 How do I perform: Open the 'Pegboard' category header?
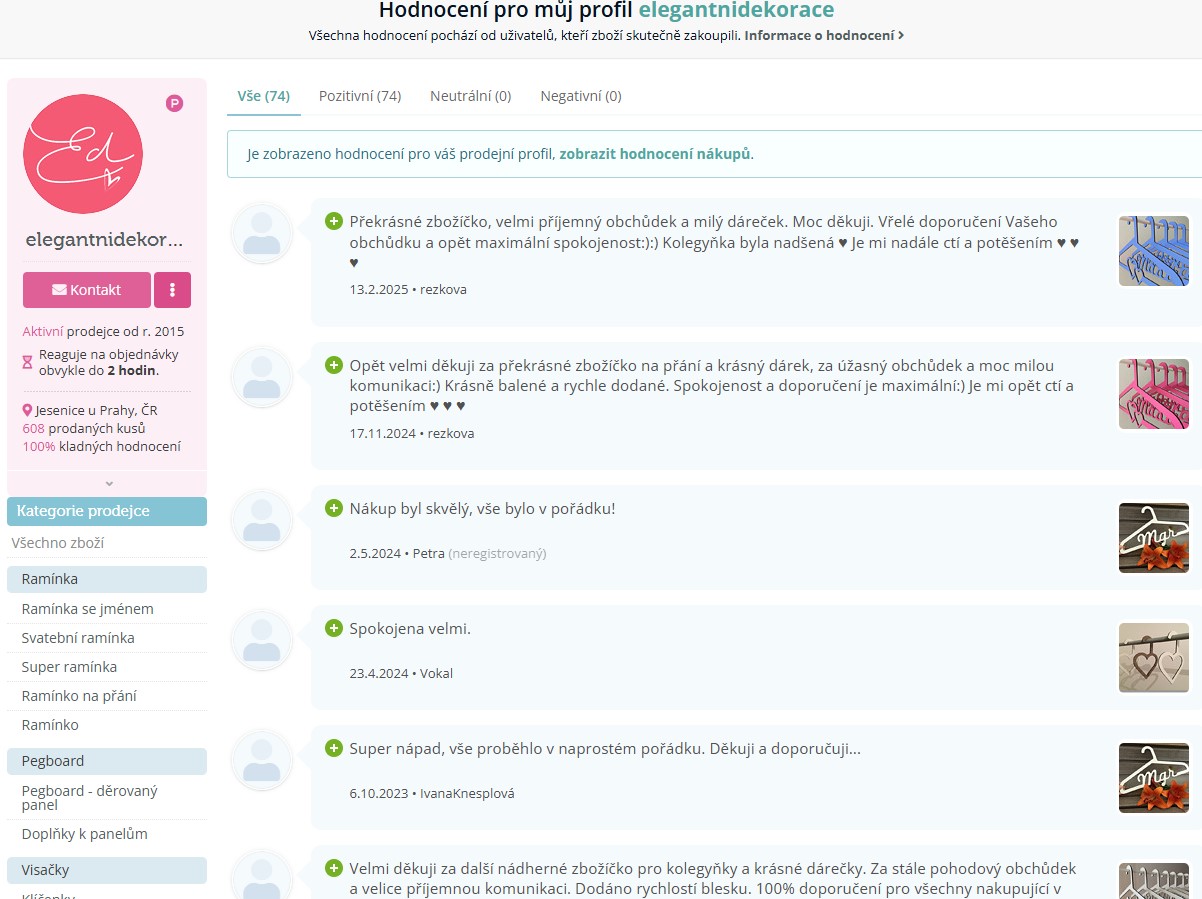(107, 761)
